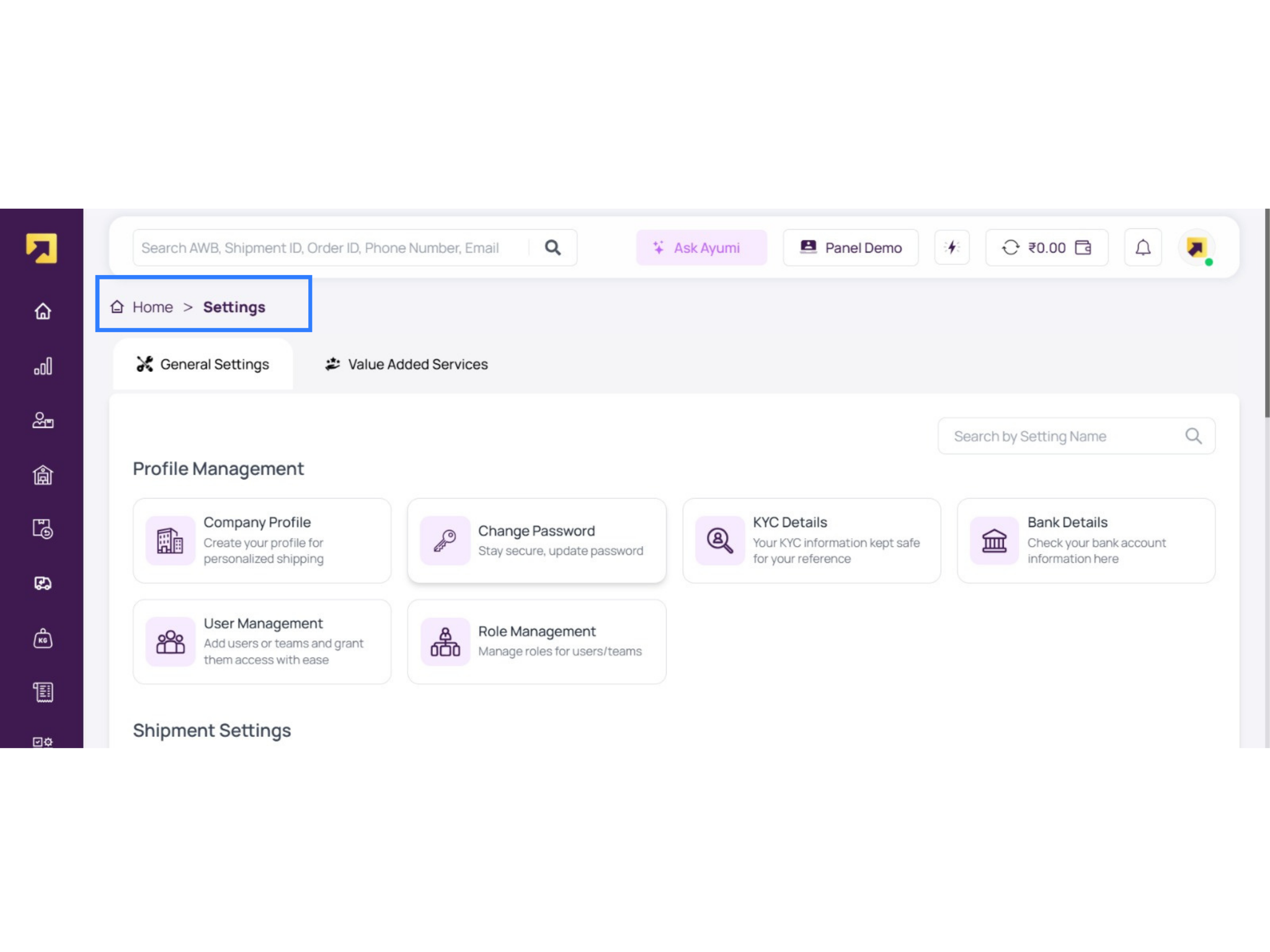The height and width of the screenshot is (952, 1270).
Task: Switch to the Value Added Services tab
Action: click(406, 364)
